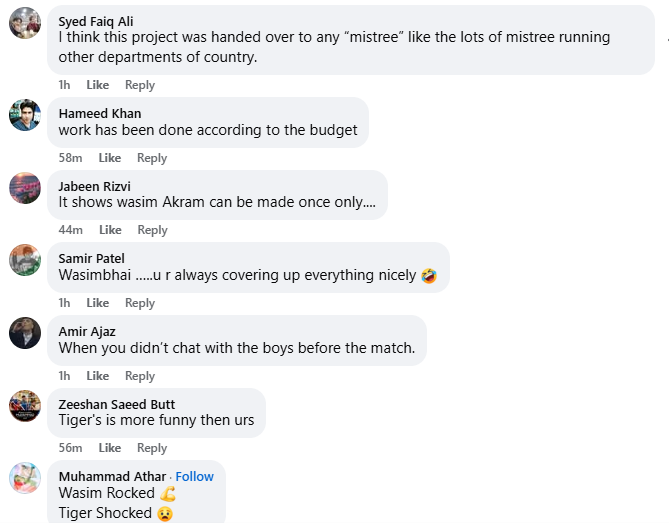Open Syed Faiq Ali's profile picture
Image resolution: width=669 pixels, height=523 pixels.
point(25,23)
